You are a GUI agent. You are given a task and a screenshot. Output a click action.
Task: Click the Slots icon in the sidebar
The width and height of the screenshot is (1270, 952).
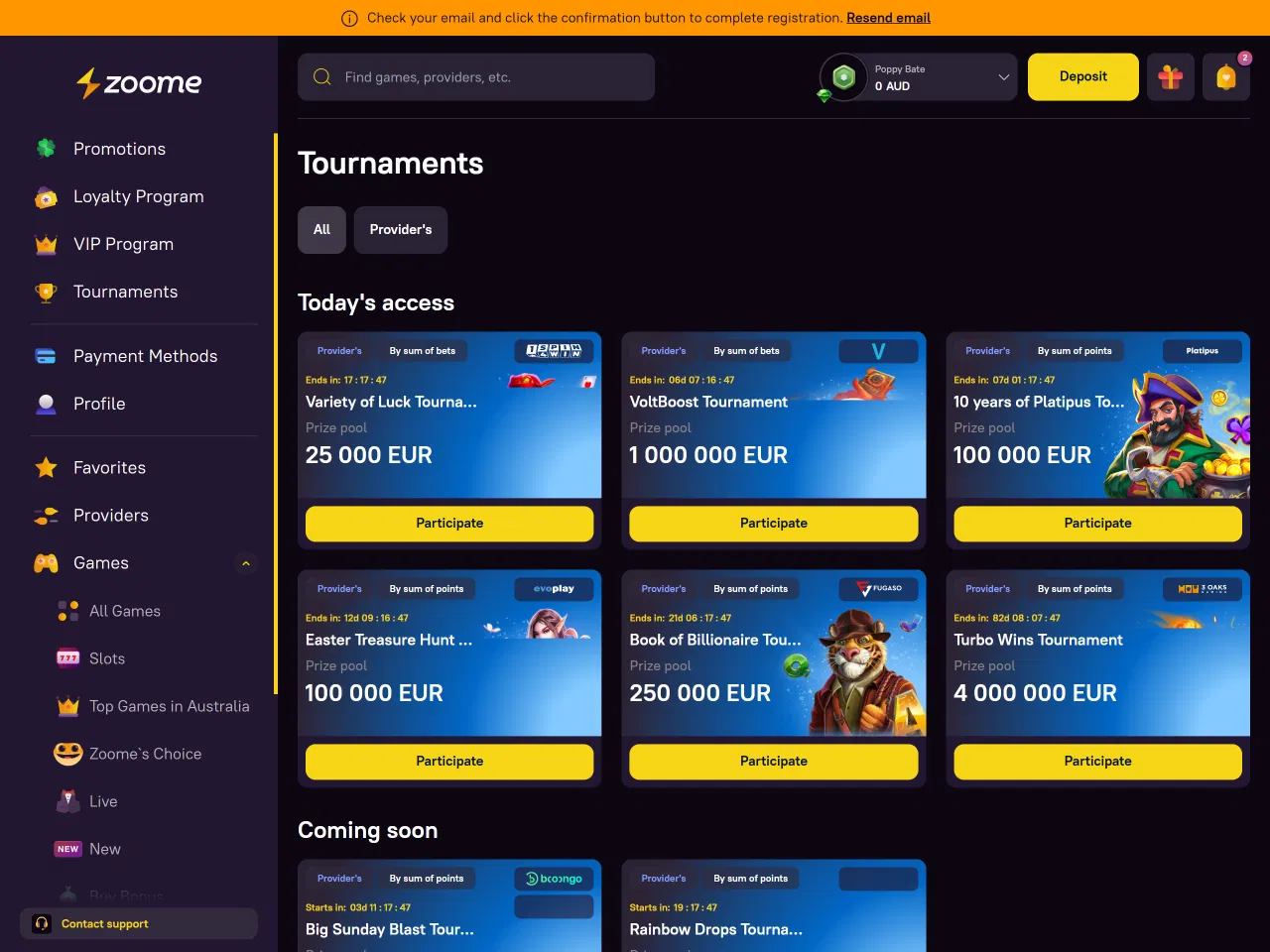pos(68,658)
